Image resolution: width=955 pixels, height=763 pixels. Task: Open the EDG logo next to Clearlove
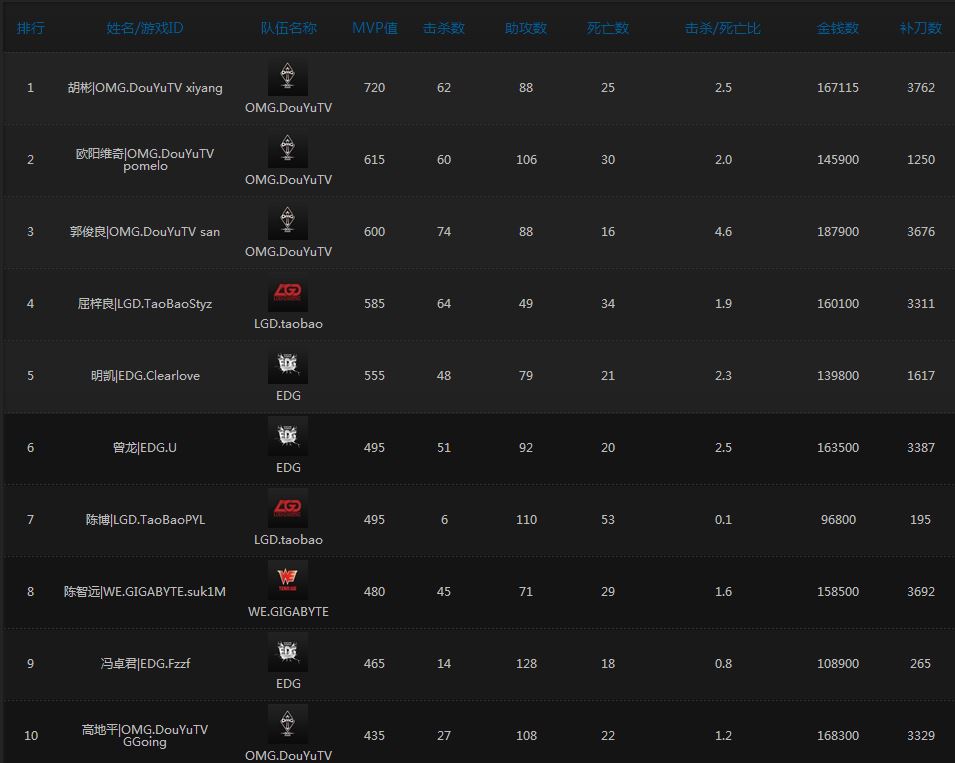(x=288, y=366)
